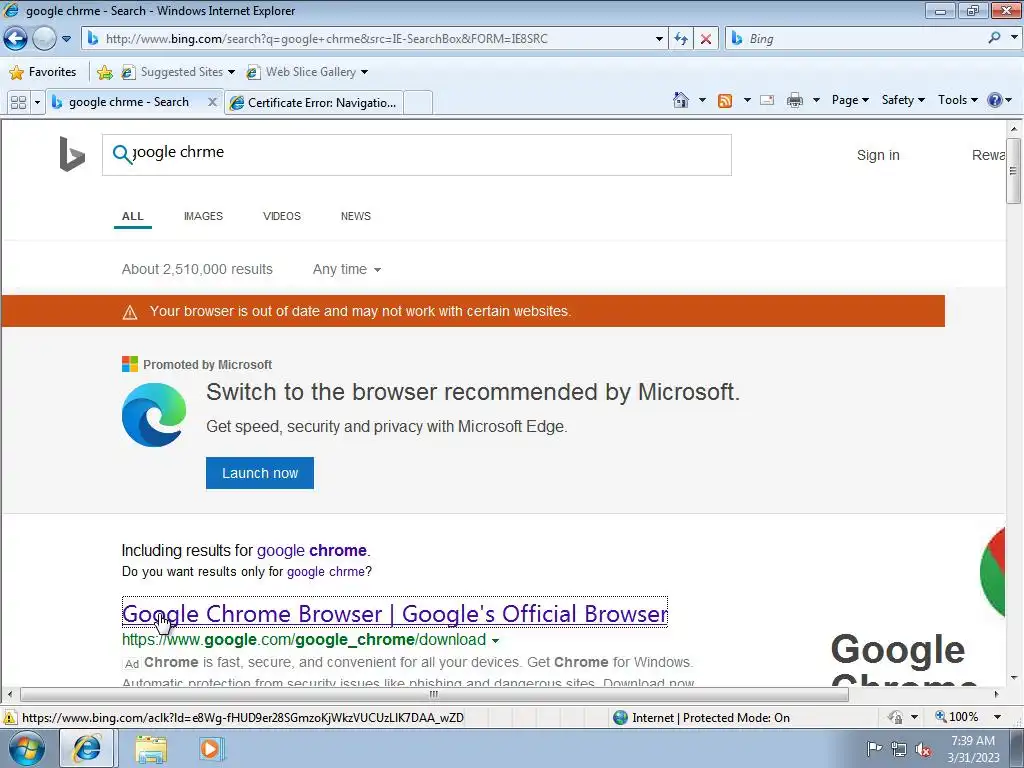Select the ALL results tab
This screenshot has width=1024, height=768.
point(133,216)
